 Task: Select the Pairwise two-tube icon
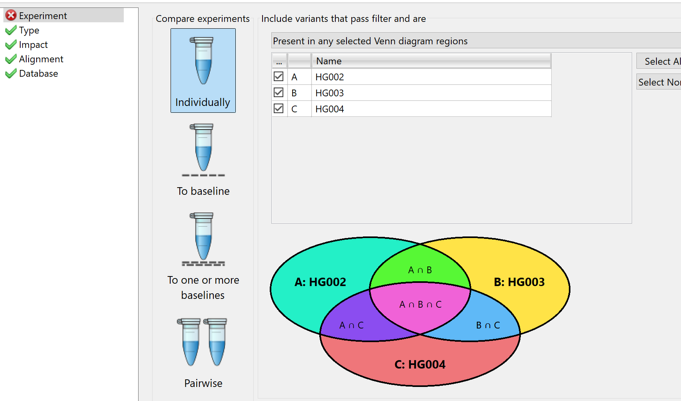pyautogui.click(x=202, y=342)
